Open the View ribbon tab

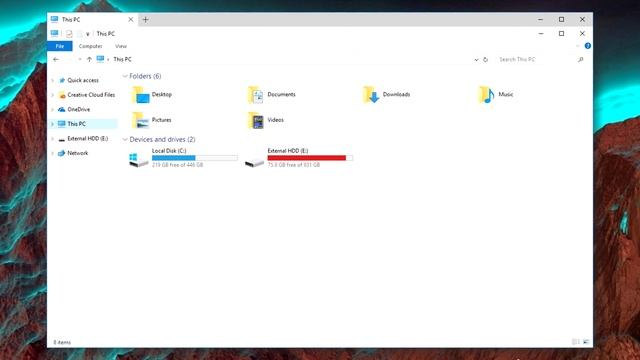pyautogui.click(x=121, y=46)
